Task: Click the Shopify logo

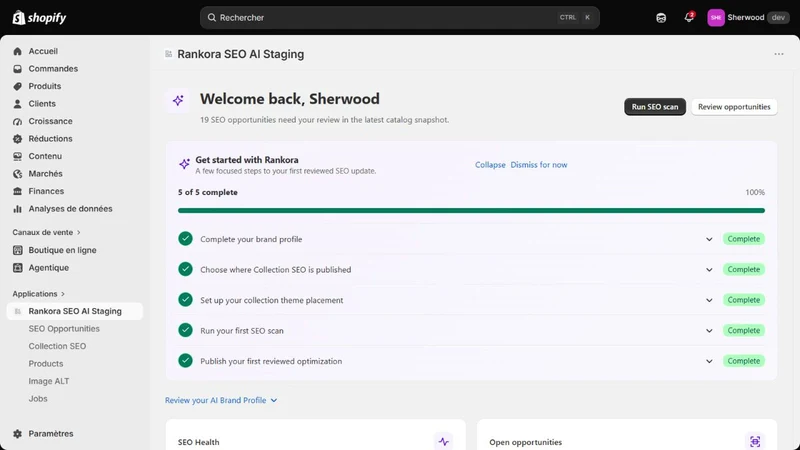Action: (39, 18)
